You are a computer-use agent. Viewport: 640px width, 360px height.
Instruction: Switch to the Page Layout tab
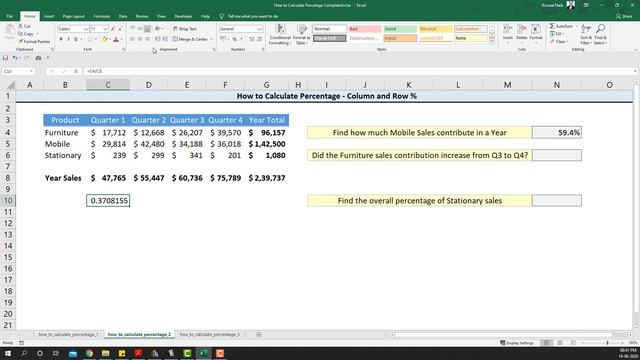(73, 16)
